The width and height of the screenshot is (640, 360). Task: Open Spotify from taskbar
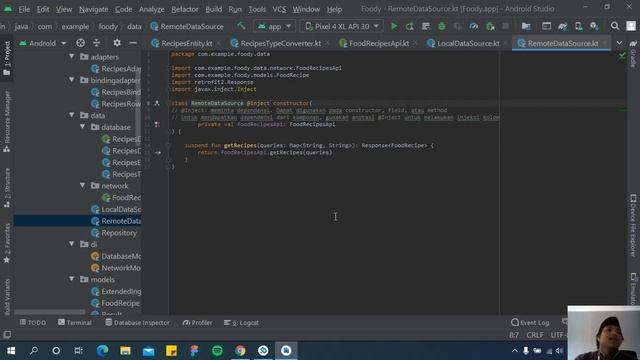pos(217,350)
